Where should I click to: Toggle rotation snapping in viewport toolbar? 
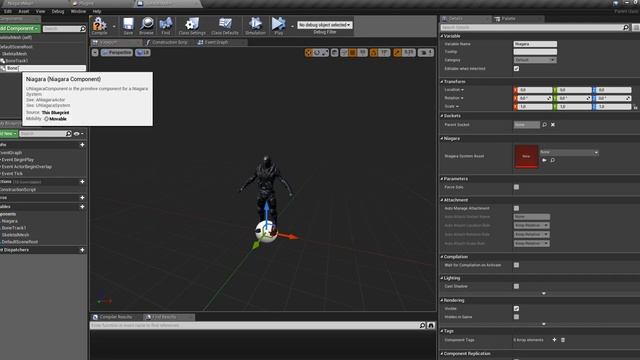374,53
